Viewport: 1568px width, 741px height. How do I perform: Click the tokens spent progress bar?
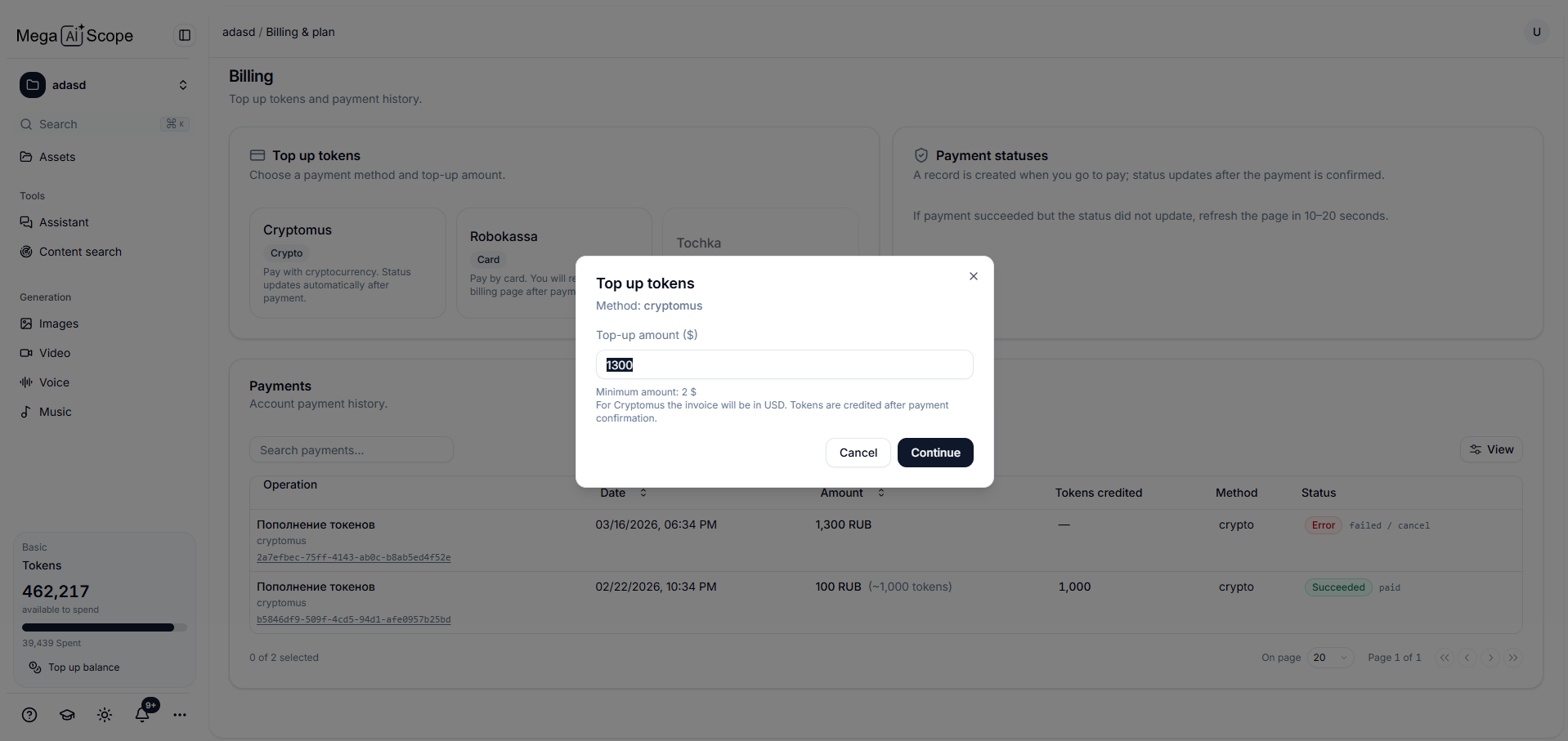point(105,627)
